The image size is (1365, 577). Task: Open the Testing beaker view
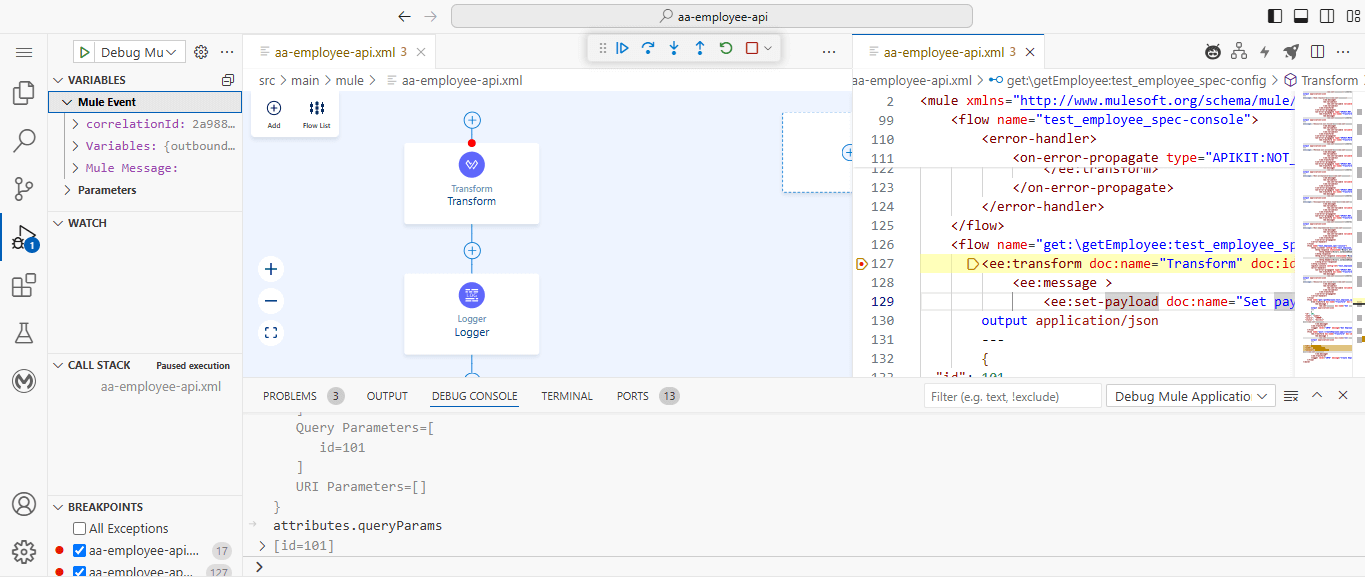pyautogui.click(x=24, y=332)
